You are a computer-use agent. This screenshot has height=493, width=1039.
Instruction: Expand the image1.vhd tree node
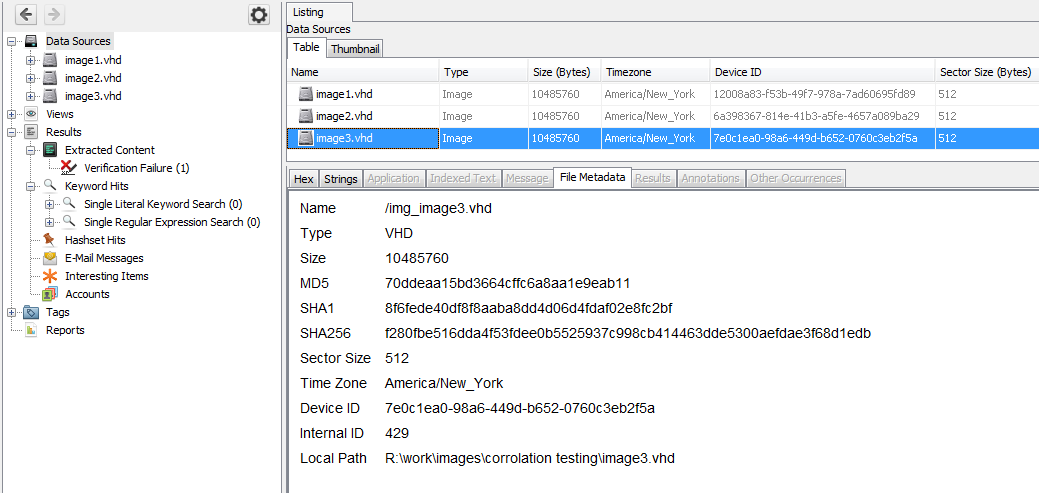[x=30, y=60]
